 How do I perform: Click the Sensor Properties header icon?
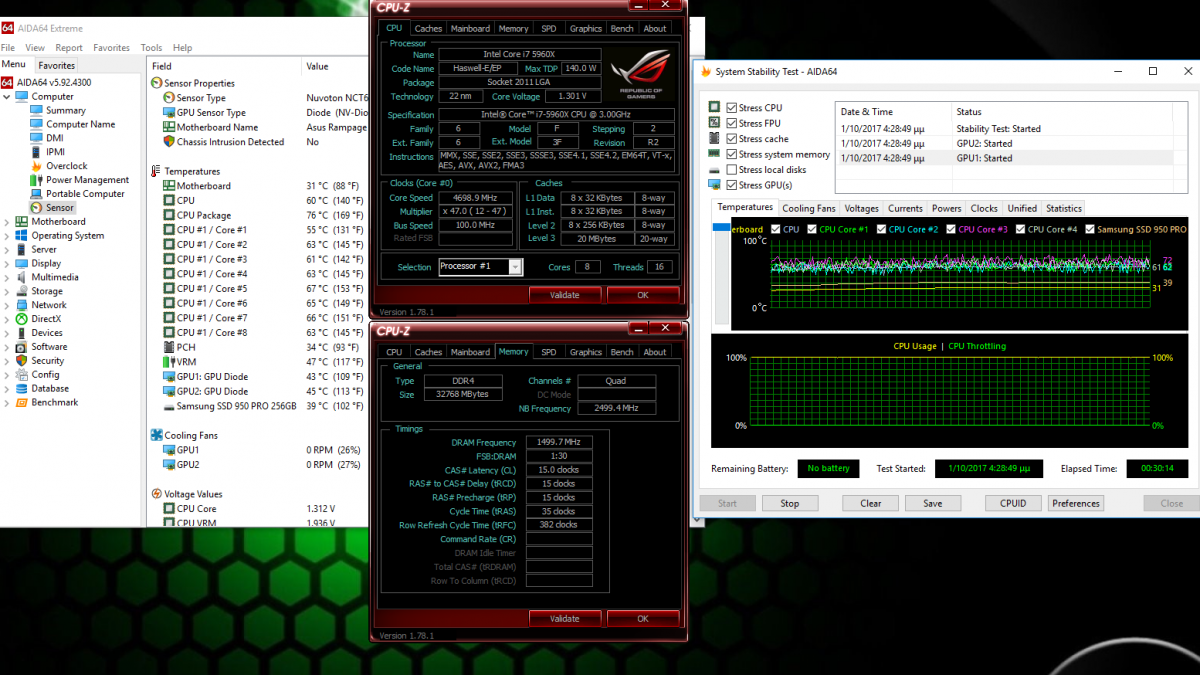pyautogui.click(x=156, y=83)
